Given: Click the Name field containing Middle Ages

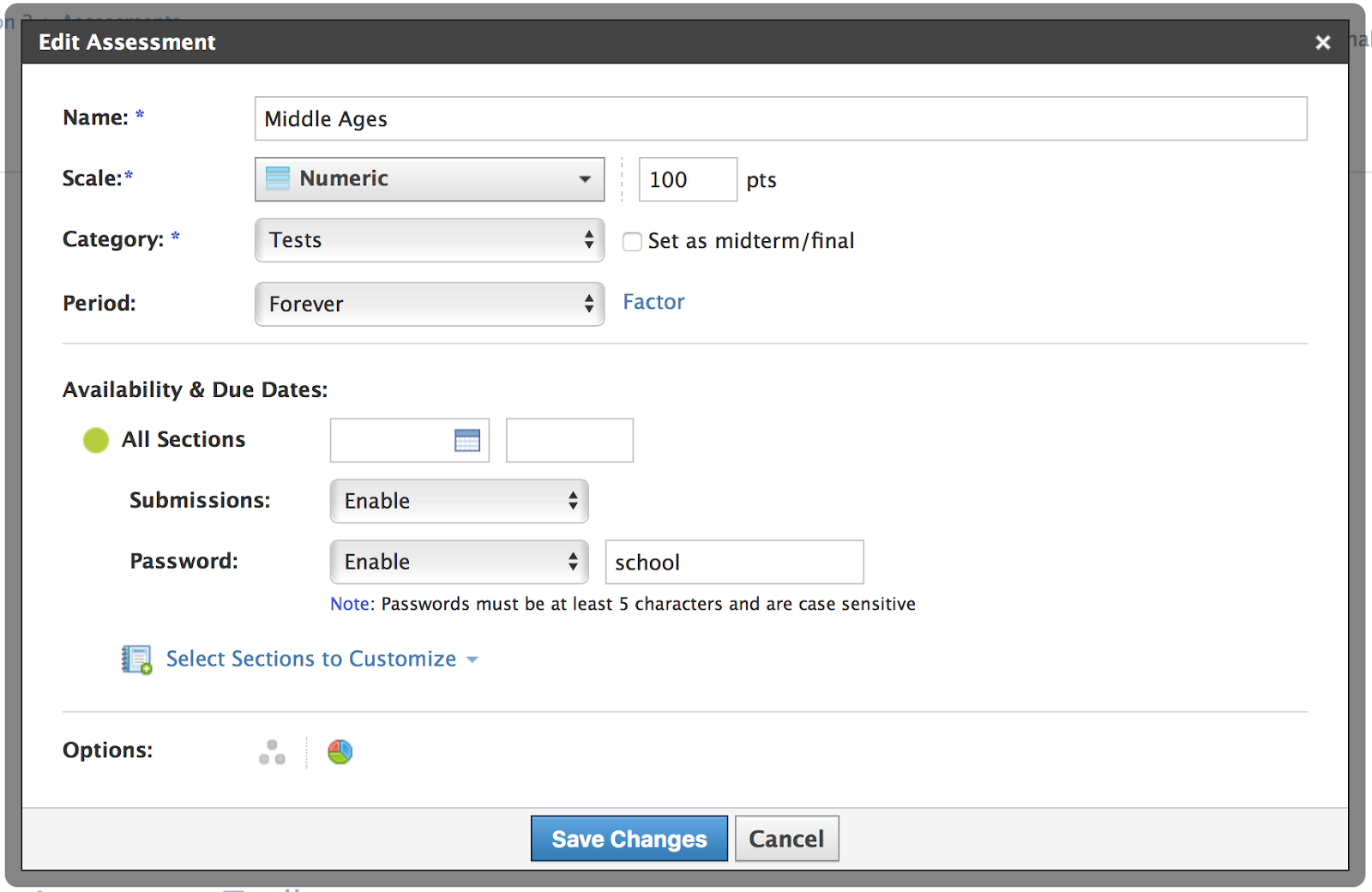Looking at the screenshot, I should [x=780, y=118].
